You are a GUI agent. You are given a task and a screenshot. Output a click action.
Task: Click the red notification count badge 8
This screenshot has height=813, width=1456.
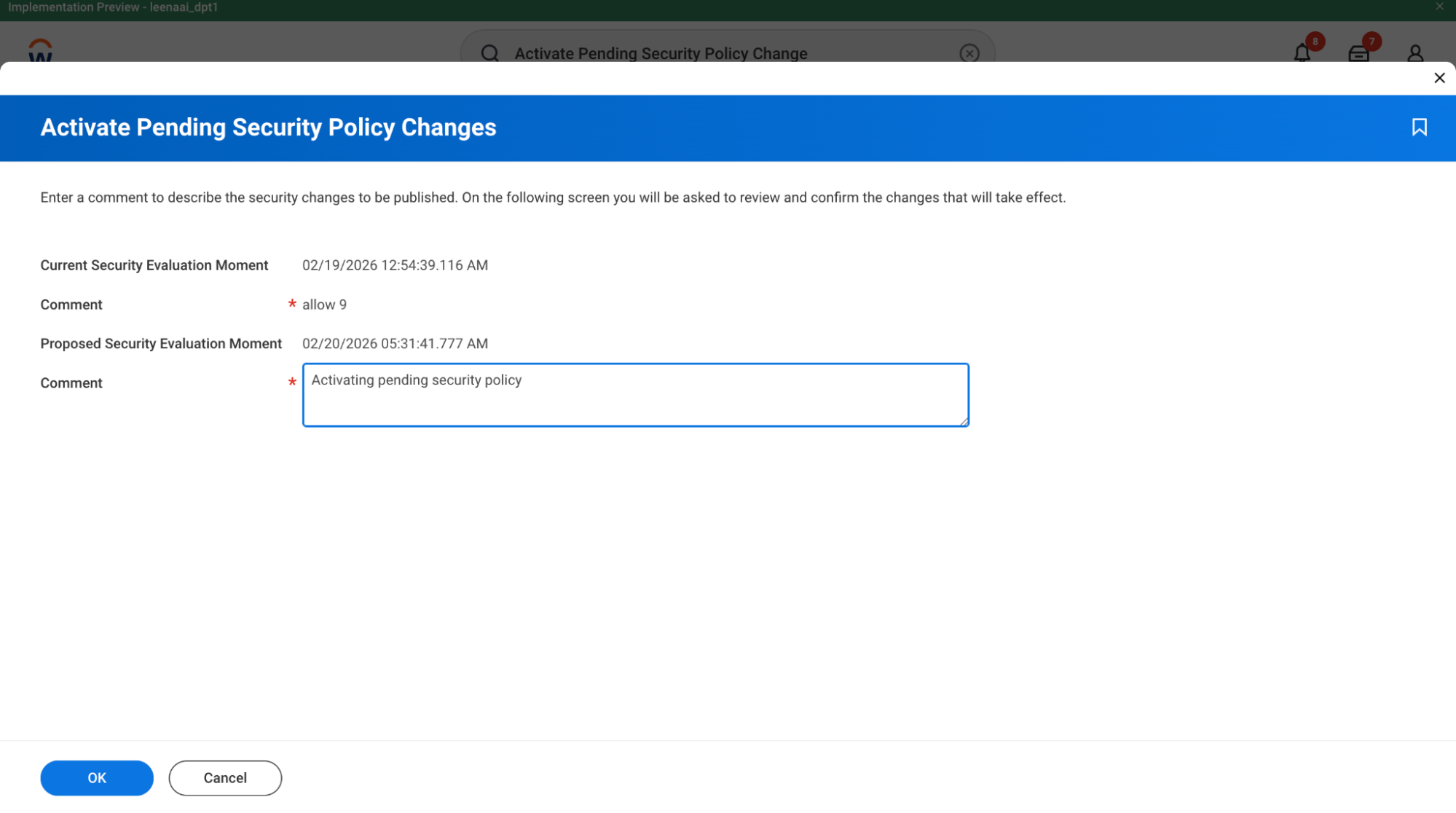(x=1315, y=42)
